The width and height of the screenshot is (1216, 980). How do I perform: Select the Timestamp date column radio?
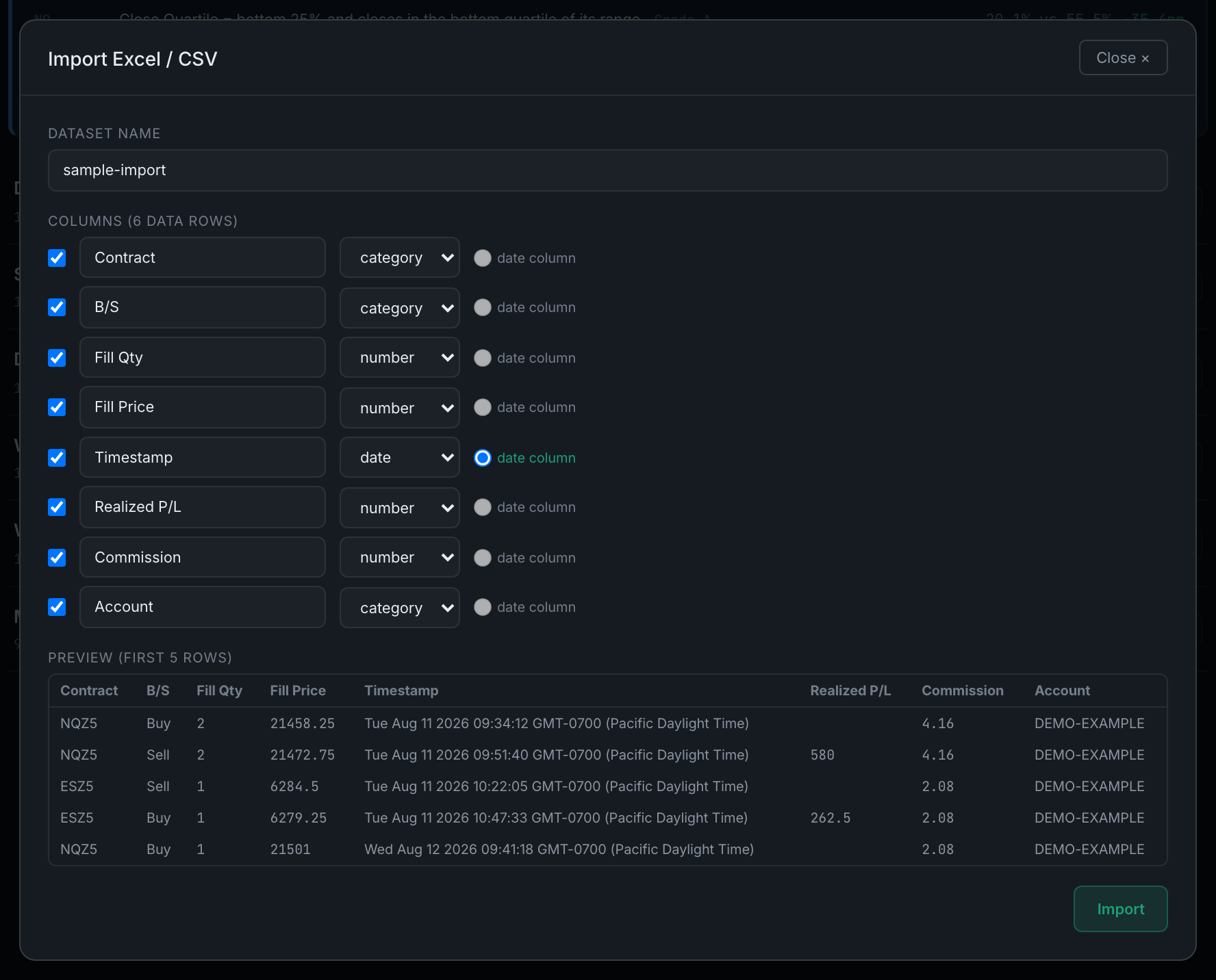[x=483, y=458]
